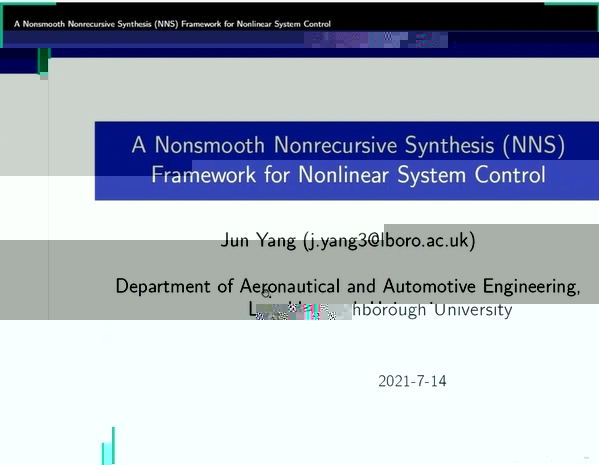Image resolution: width=599 pixels, height=465 pixels.
Task: Click the 'hborough University' text
Action: (x=432, y=310)
